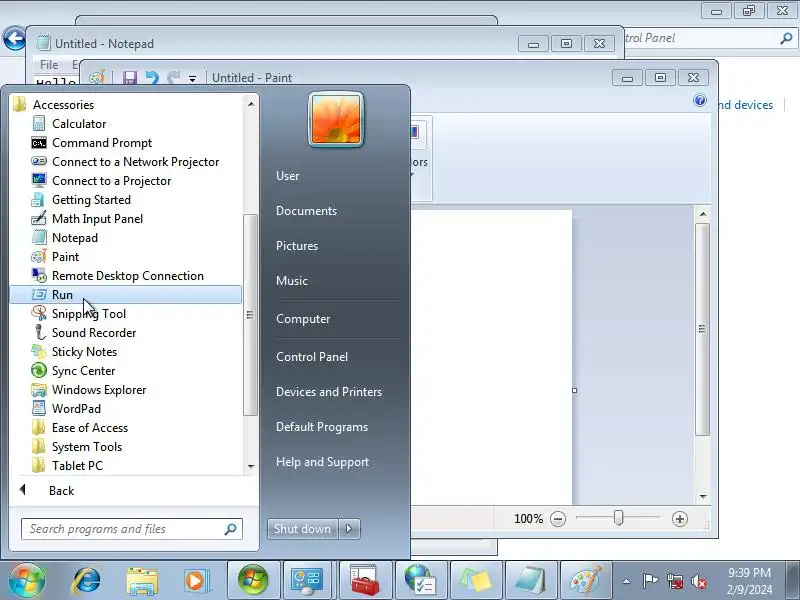Viewport: 800px width, 600px height.
Task: Click the muted volume tray icon
Action: point(699,581)
